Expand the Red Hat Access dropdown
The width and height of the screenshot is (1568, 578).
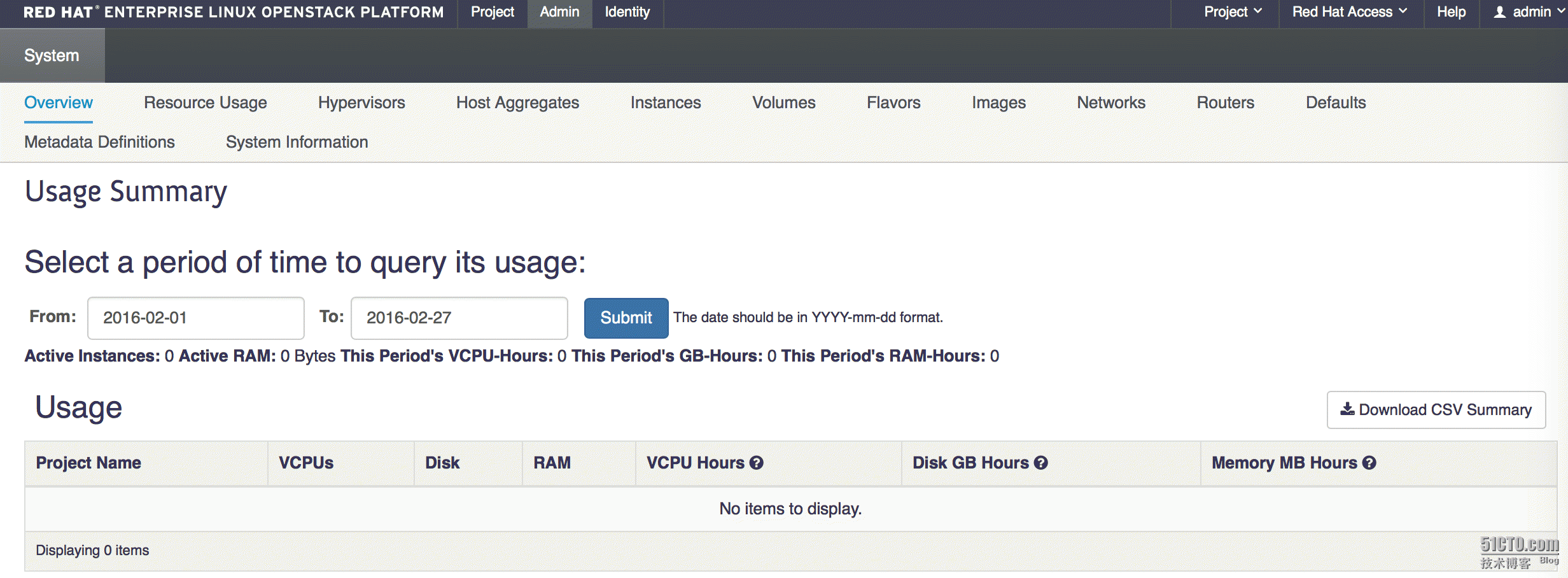coord(1350,12)
